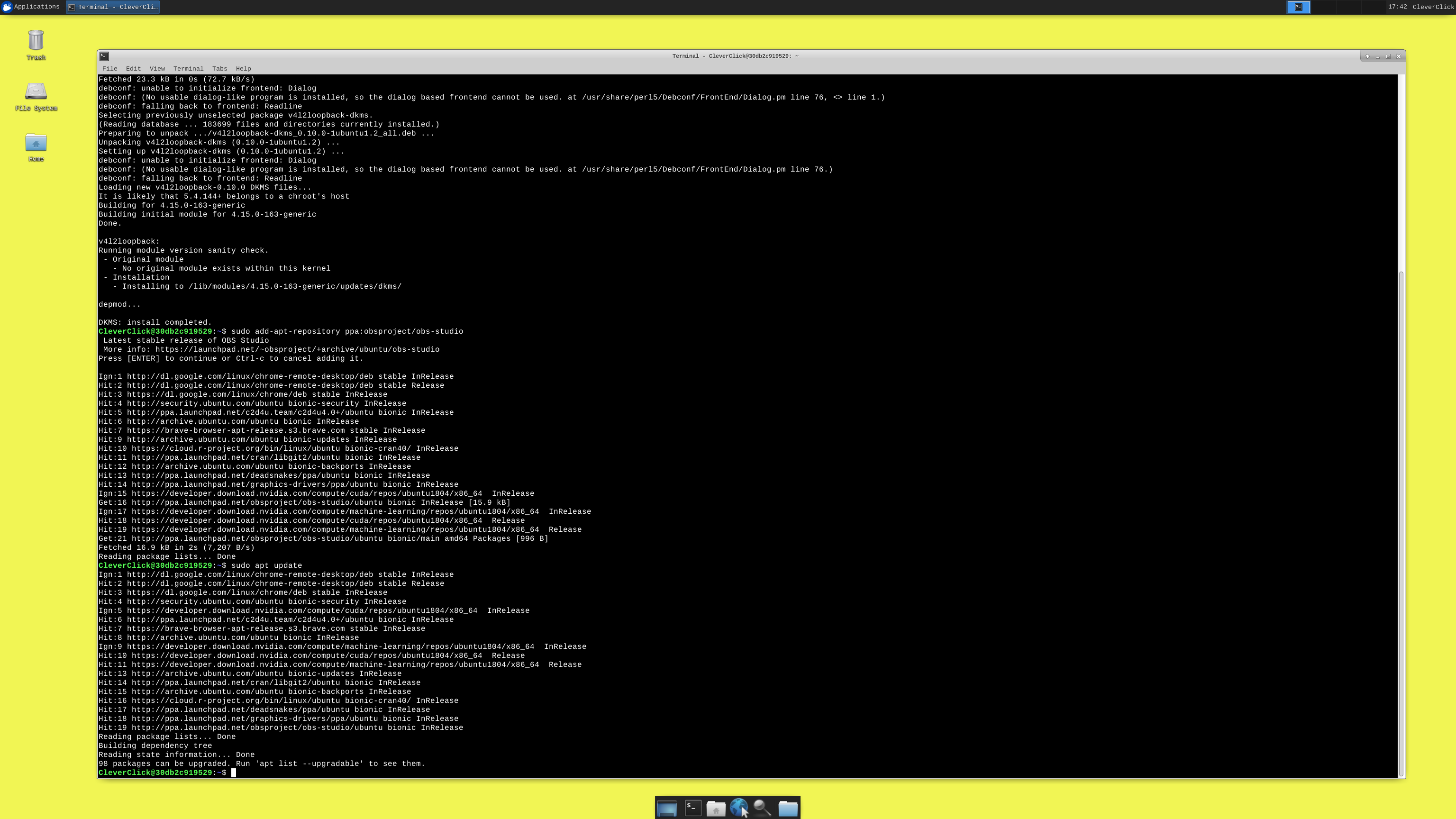Image resolution: width=1456 pixels, height=819 pixels.
Task: Open the Applications menu in top panel
Action: click(31, 7)
